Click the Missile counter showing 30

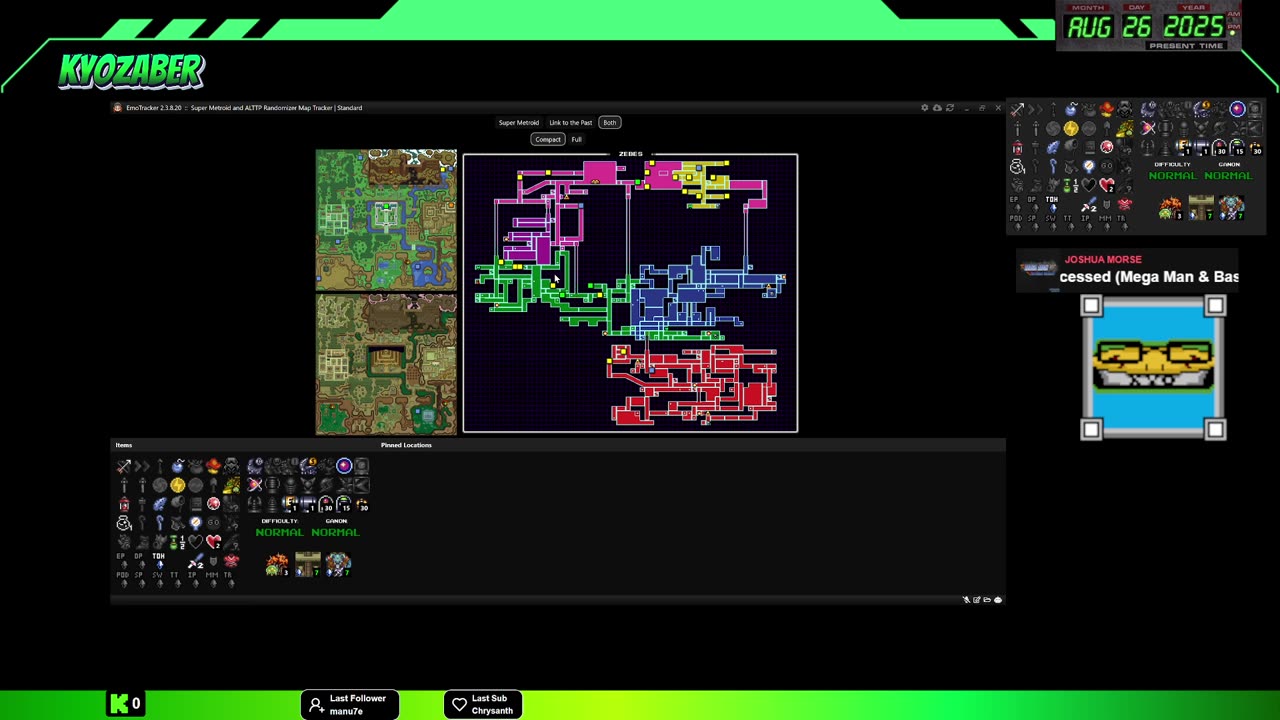326,504
